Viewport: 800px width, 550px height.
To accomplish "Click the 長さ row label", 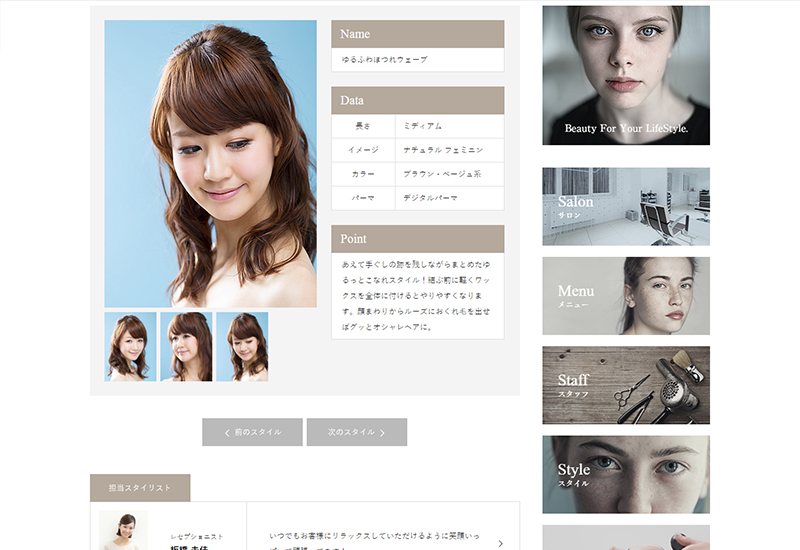I will pyautogui.click(x=363, y=126).
